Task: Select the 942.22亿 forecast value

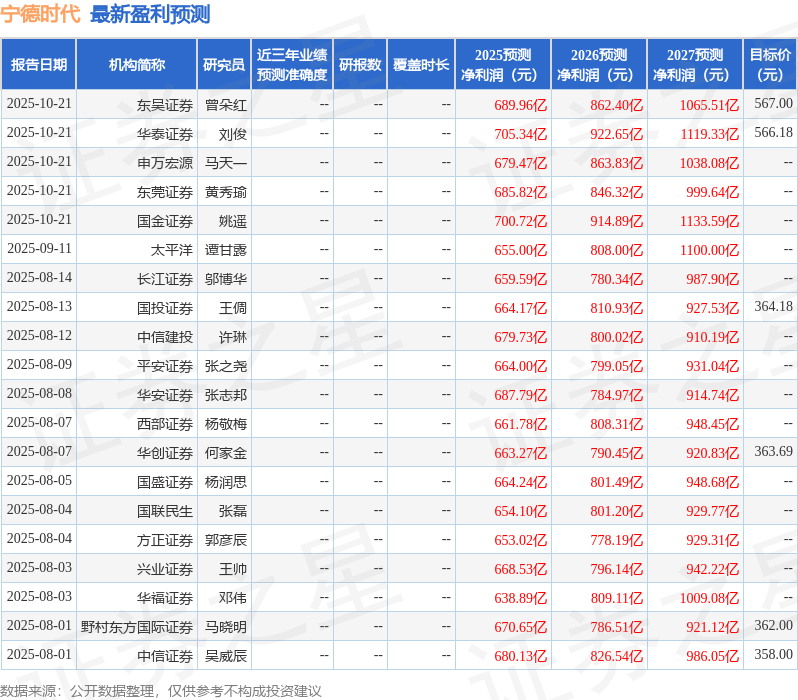Action: (x=712, y=570)
